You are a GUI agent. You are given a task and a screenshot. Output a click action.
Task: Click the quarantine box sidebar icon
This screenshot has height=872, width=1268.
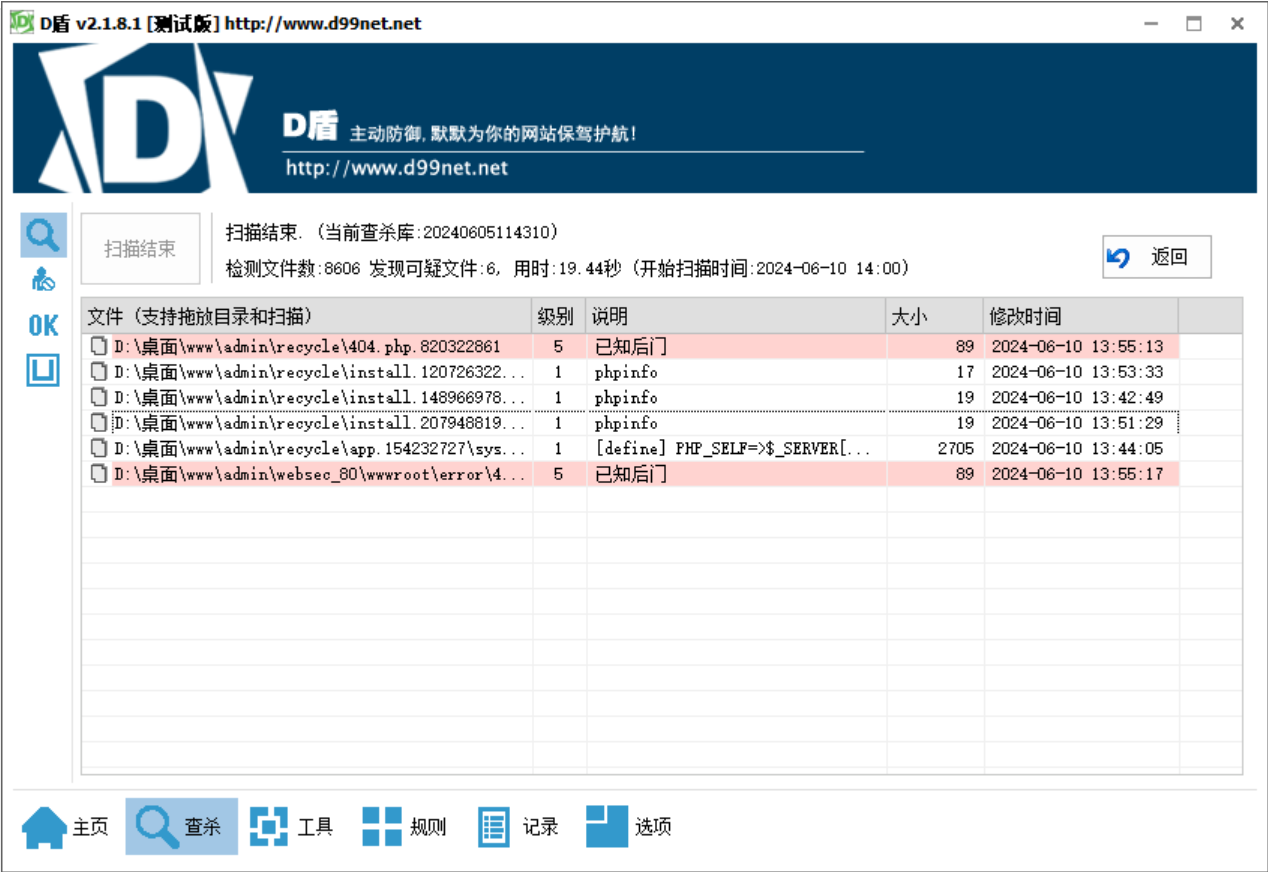coord(43,371)
